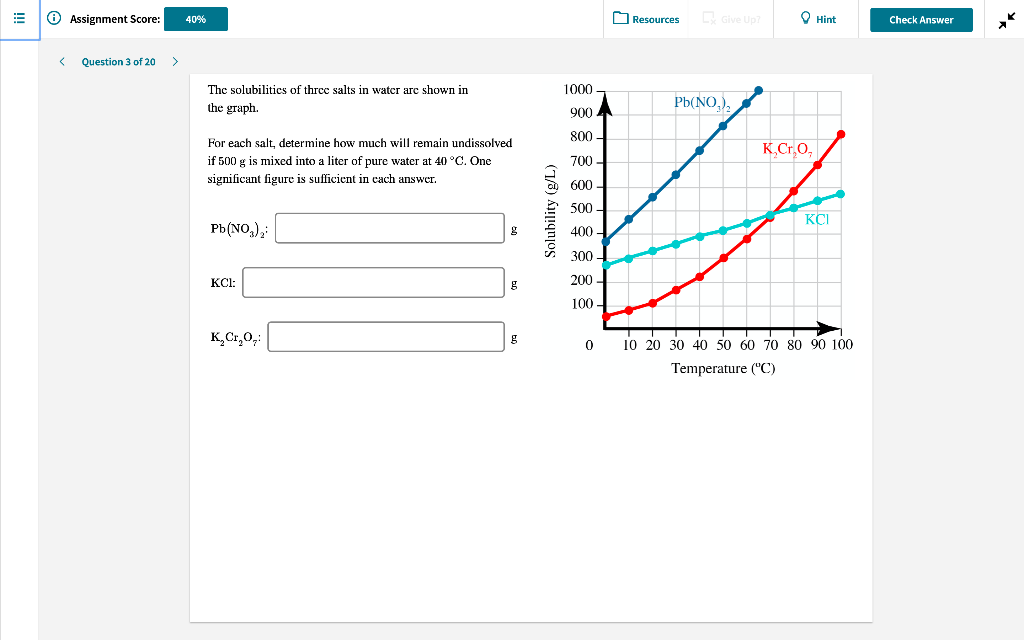
Task: Open the Resources panel
Action: point(646,18)
